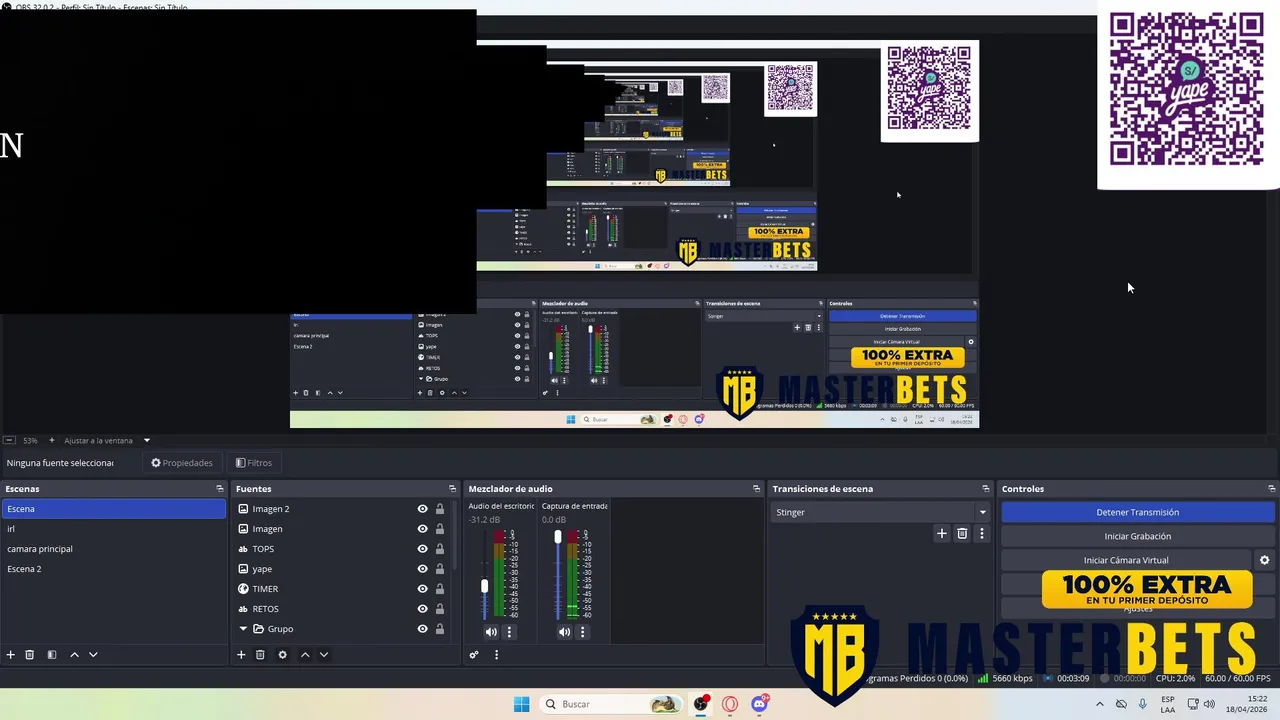Move the selected scene down

(x=93, y=655)
